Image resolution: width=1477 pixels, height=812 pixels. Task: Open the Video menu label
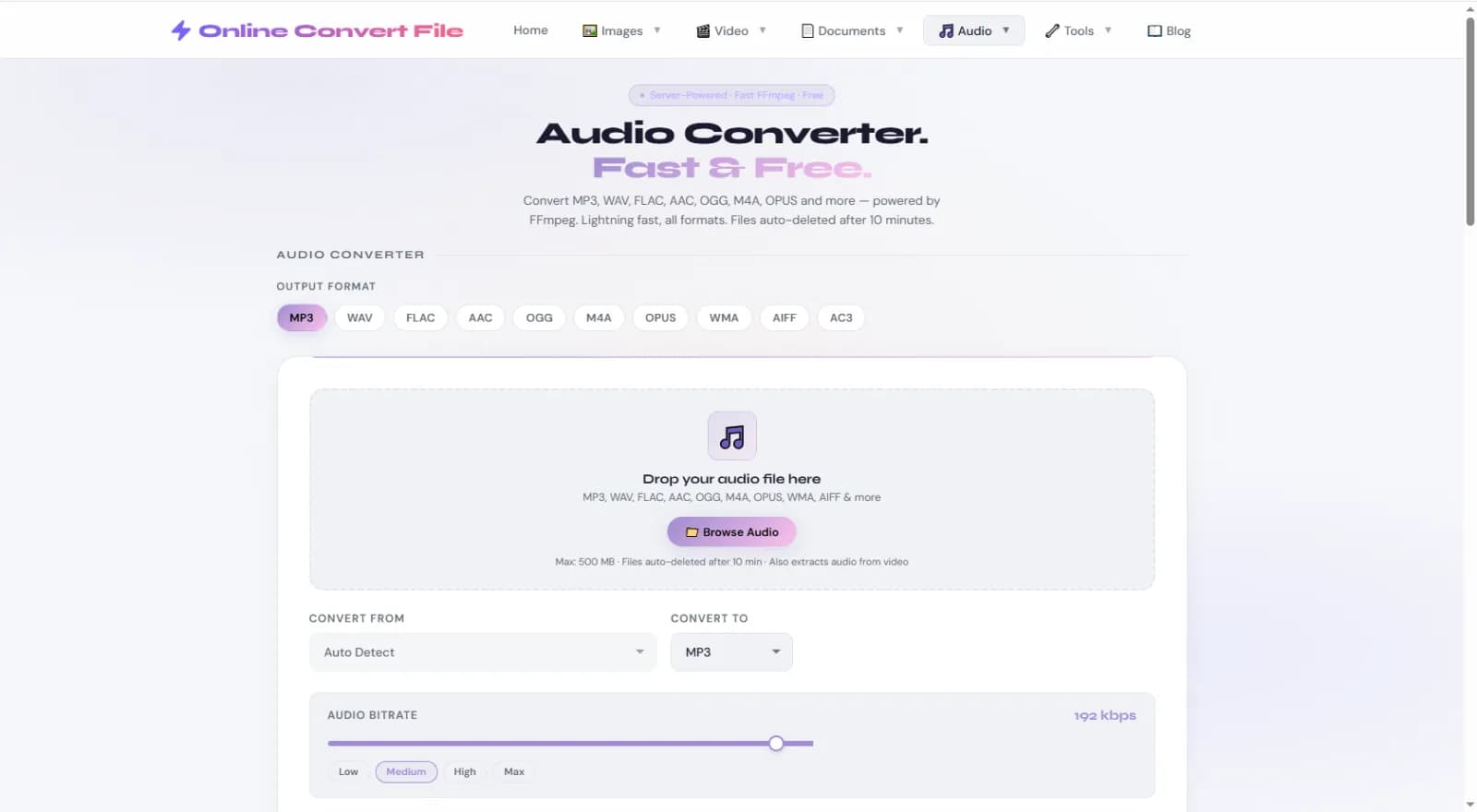click(731, 31)
